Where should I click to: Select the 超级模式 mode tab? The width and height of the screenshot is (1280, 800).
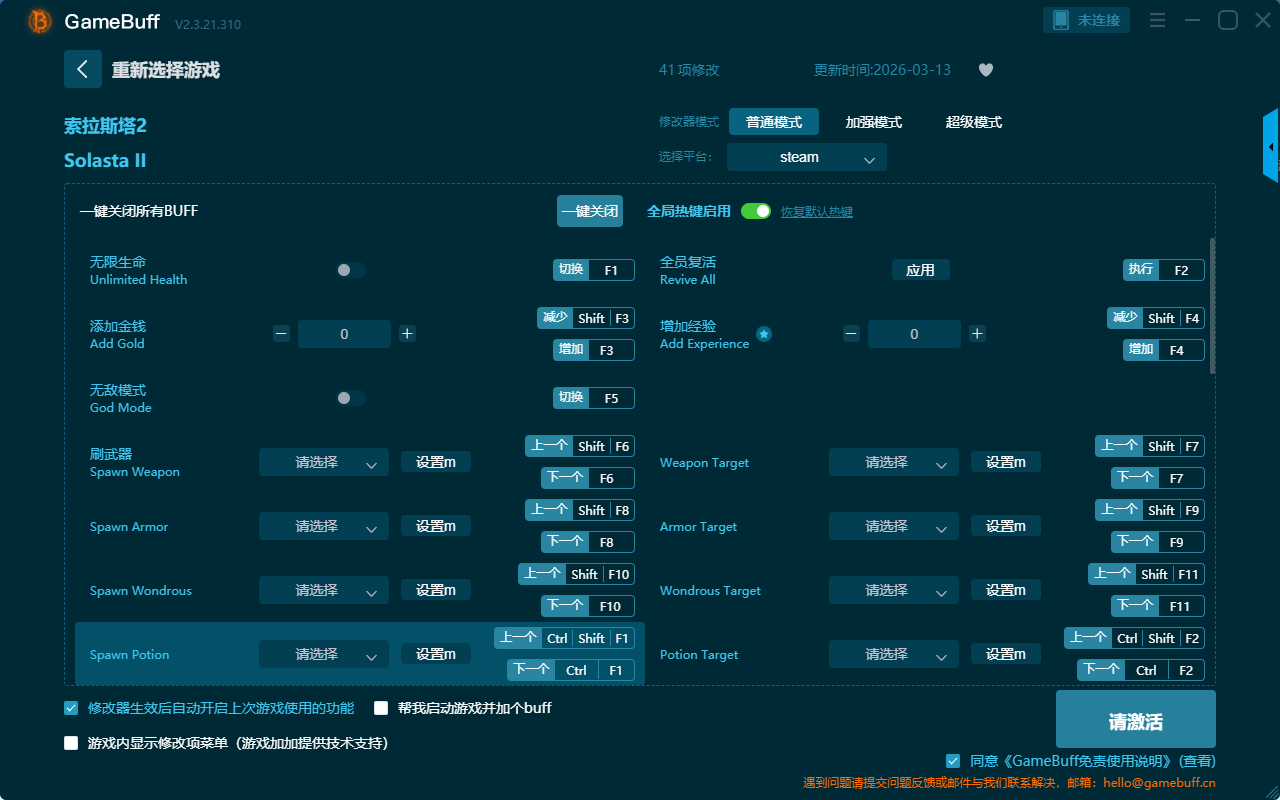click(x=973, y=122)
